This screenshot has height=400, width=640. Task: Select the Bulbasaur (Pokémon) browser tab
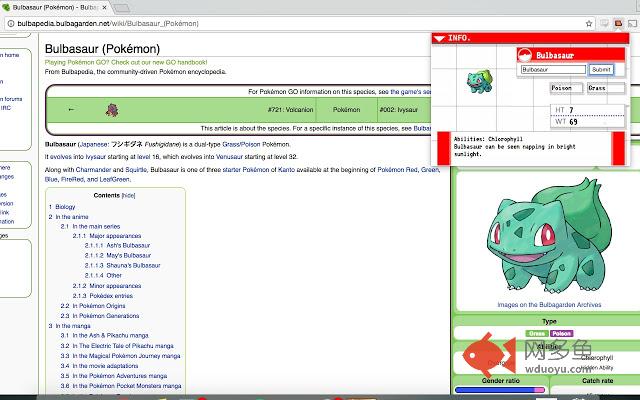(54, 7)
